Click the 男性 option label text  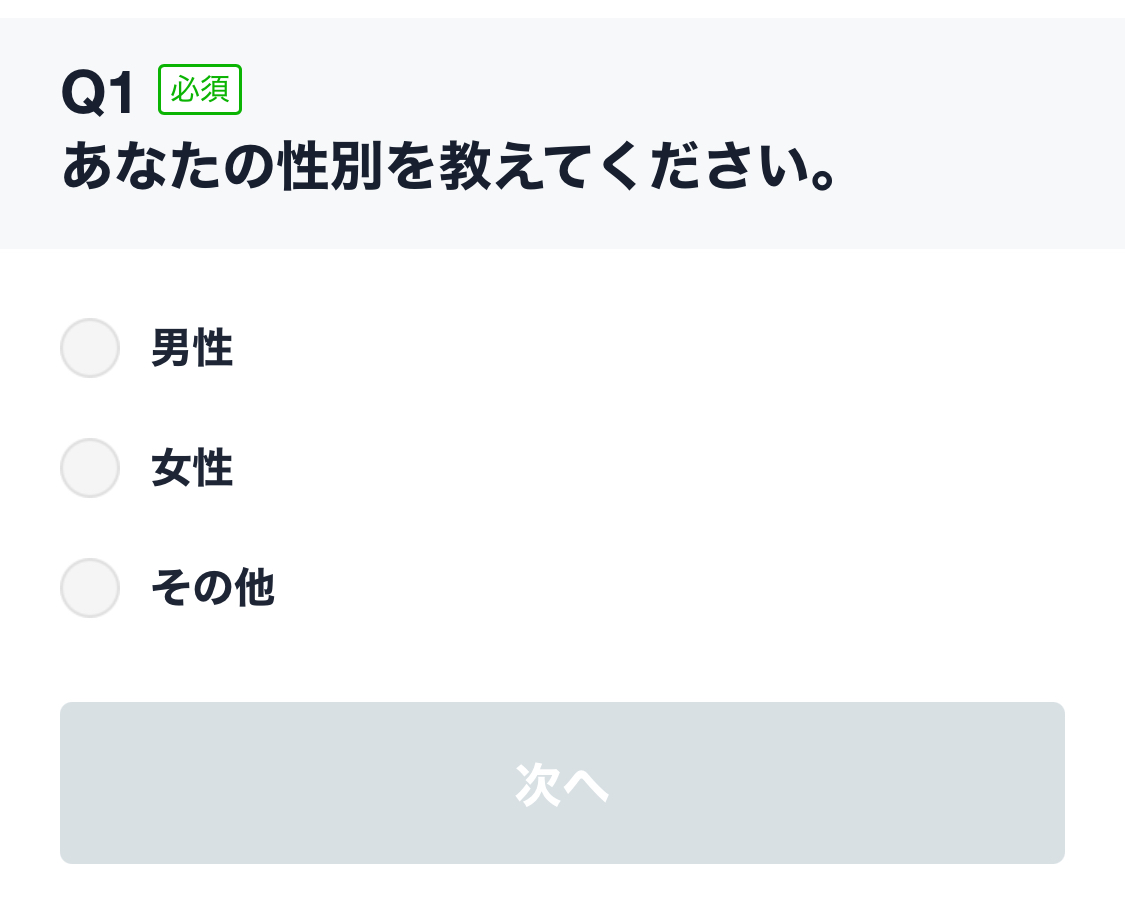coord(192,348)
